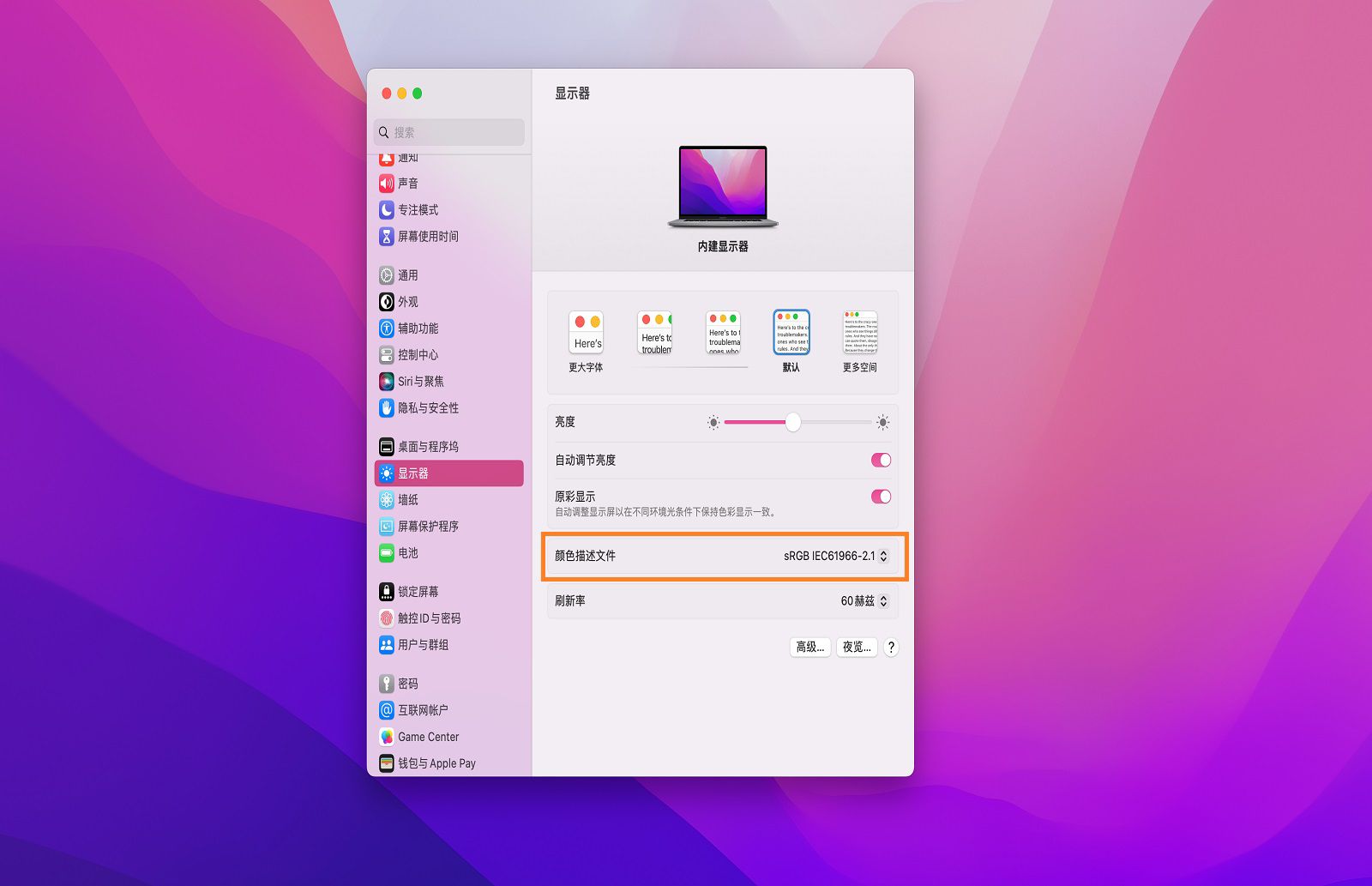Click the Game Center sidebar icon

(386, 736)
